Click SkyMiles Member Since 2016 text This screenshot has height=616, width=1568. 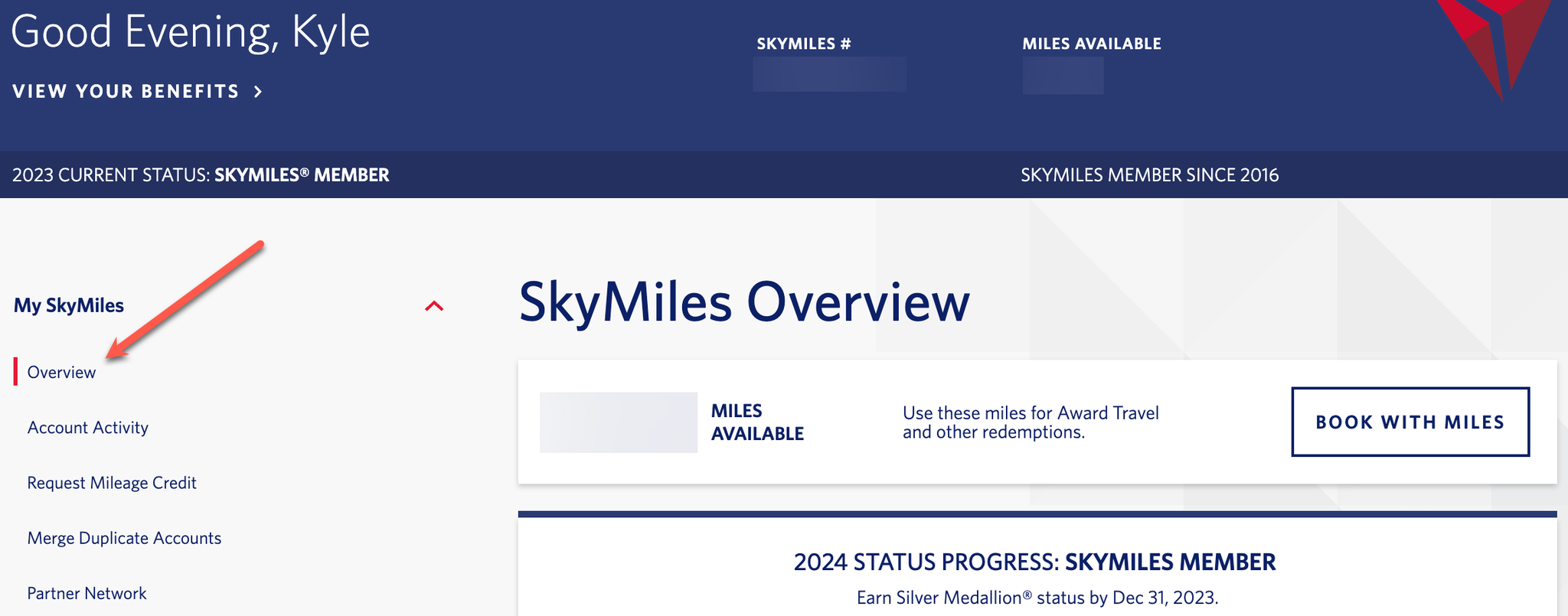pyautogui.click(x=1149, y=175)
